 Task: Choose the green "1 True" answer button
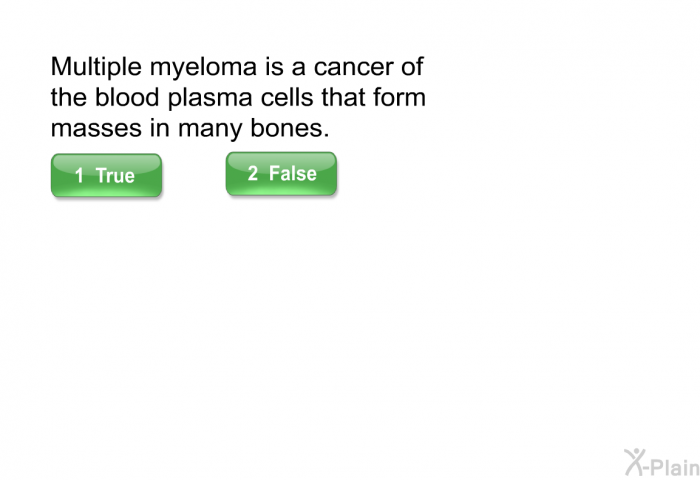tap(106, 175)
